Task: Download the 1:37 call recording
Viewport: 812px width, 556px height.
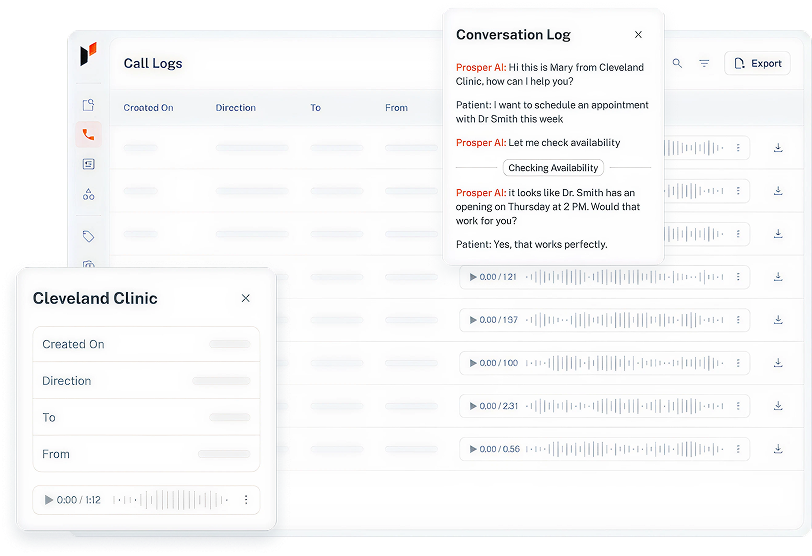Action: (x=778, y=320)
